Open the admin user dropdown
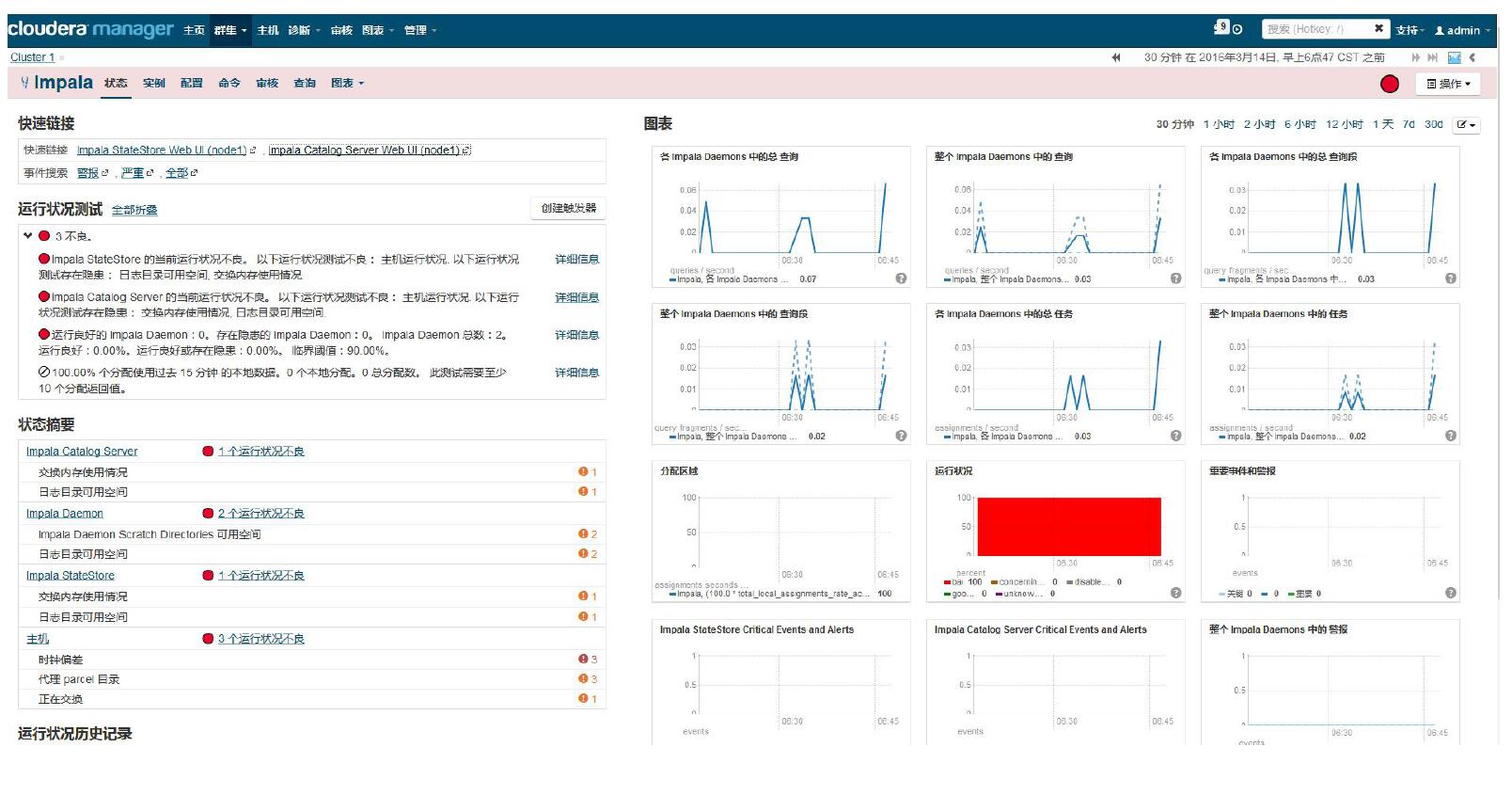 1462,30
